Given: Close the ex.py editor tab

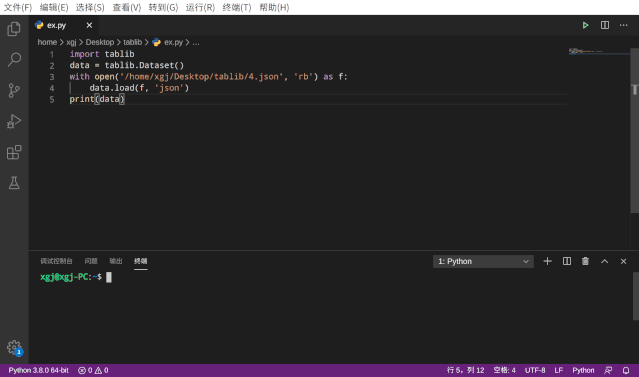Looking at the screenshot, I should [x=89, y=25].
